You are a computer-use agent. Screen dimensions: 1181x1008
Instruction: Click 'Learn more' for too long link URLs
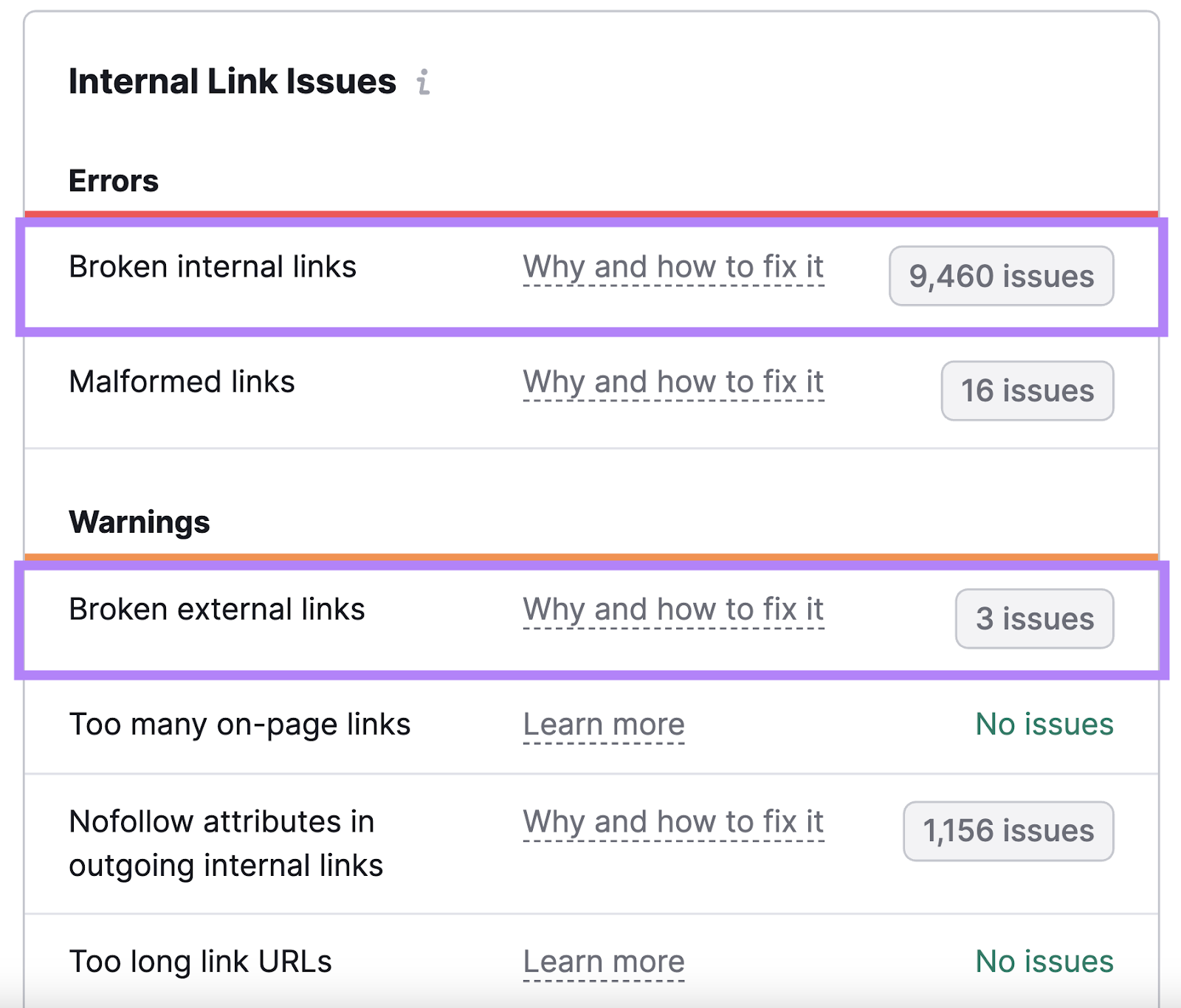pyautogui.click(x=603, y=961)
